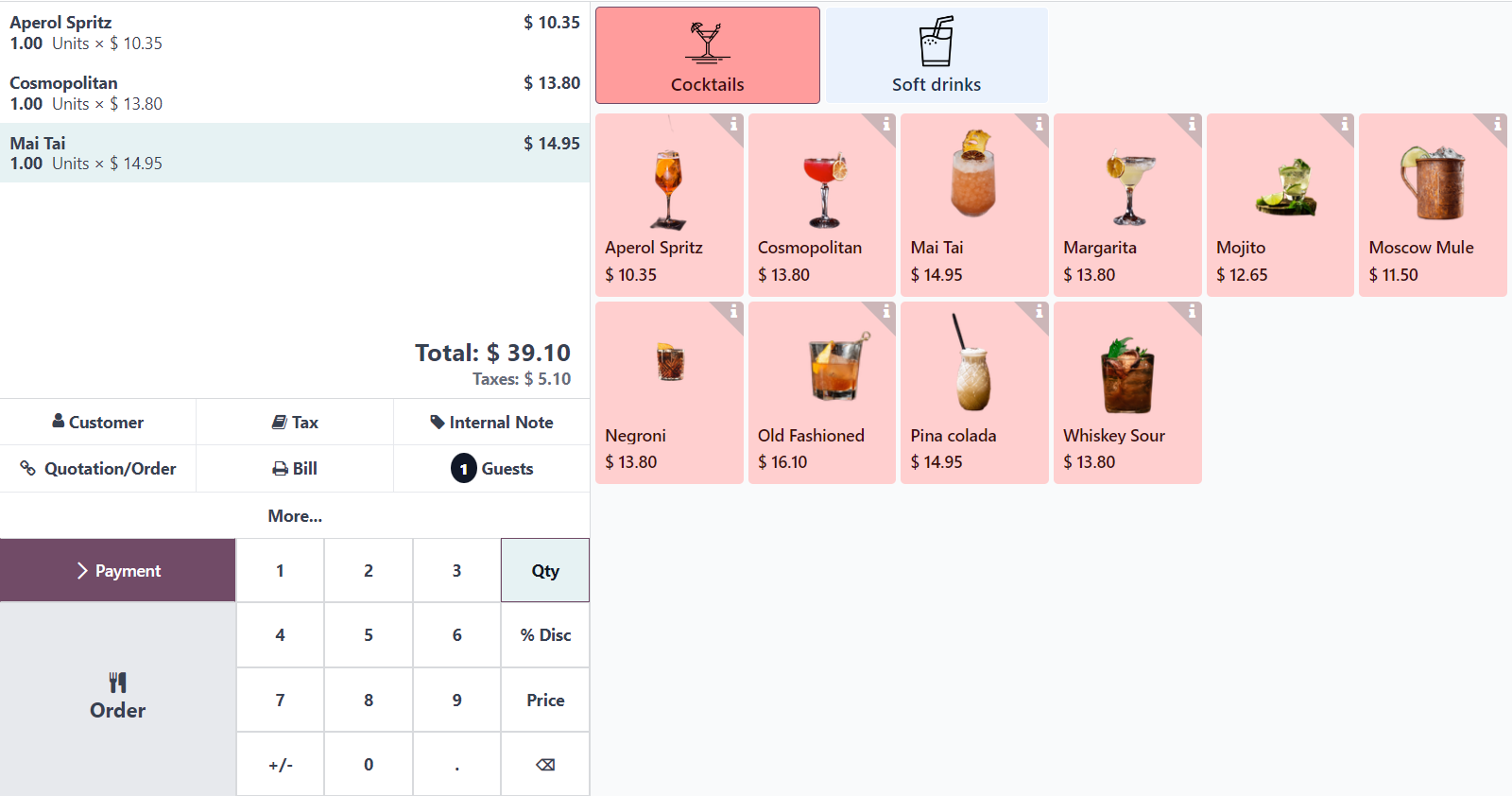Expand the More... options
The image size is (1512, 796).
(x=295, y=516)
